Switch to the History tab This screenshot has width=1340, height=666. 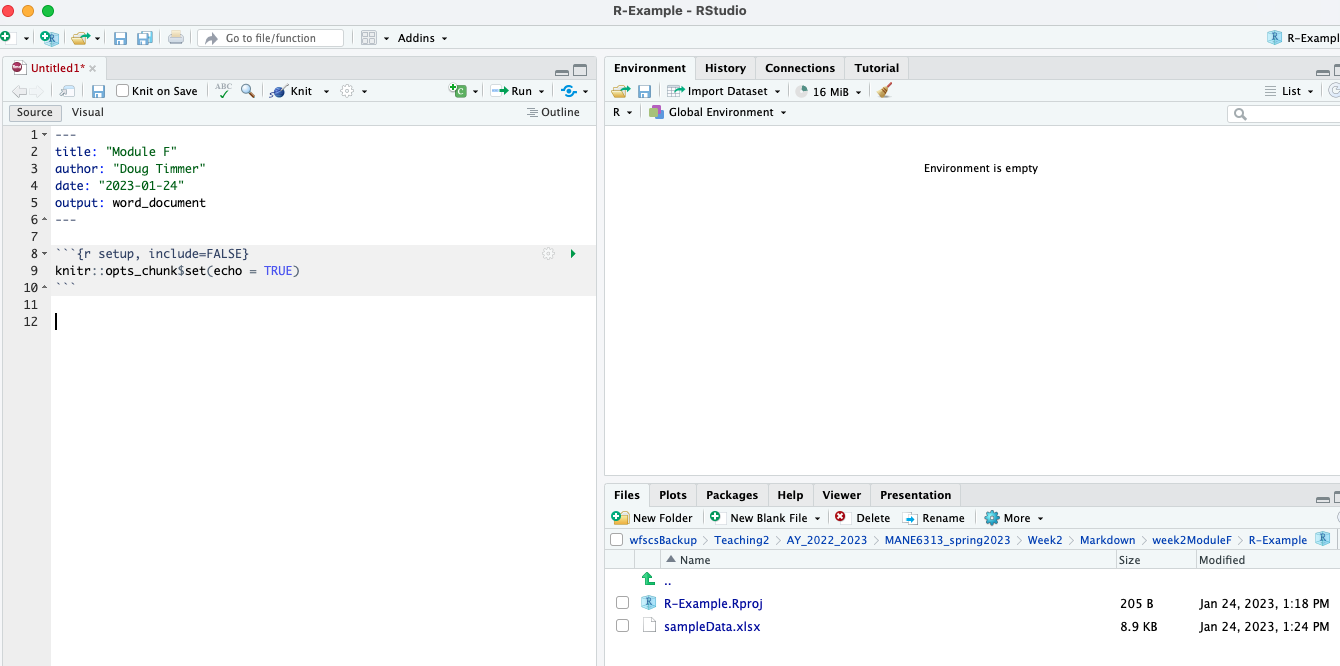pyautogui.click(x=725, y=68)
